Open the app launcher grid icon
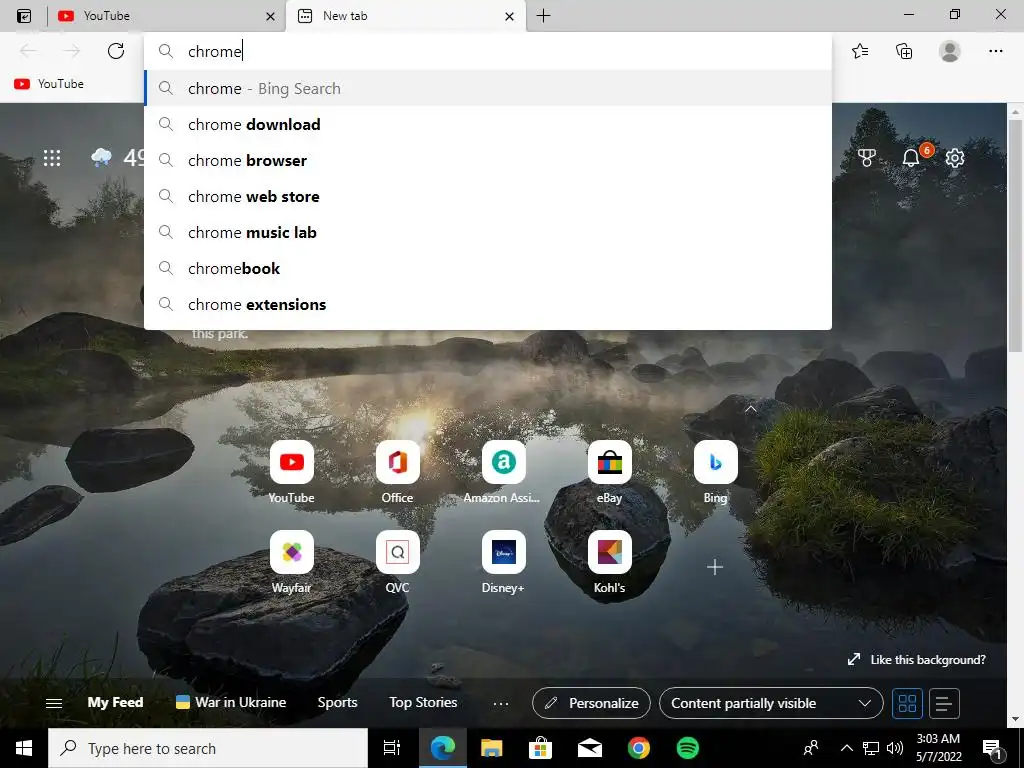1024x768 pixels. point(52,157)
